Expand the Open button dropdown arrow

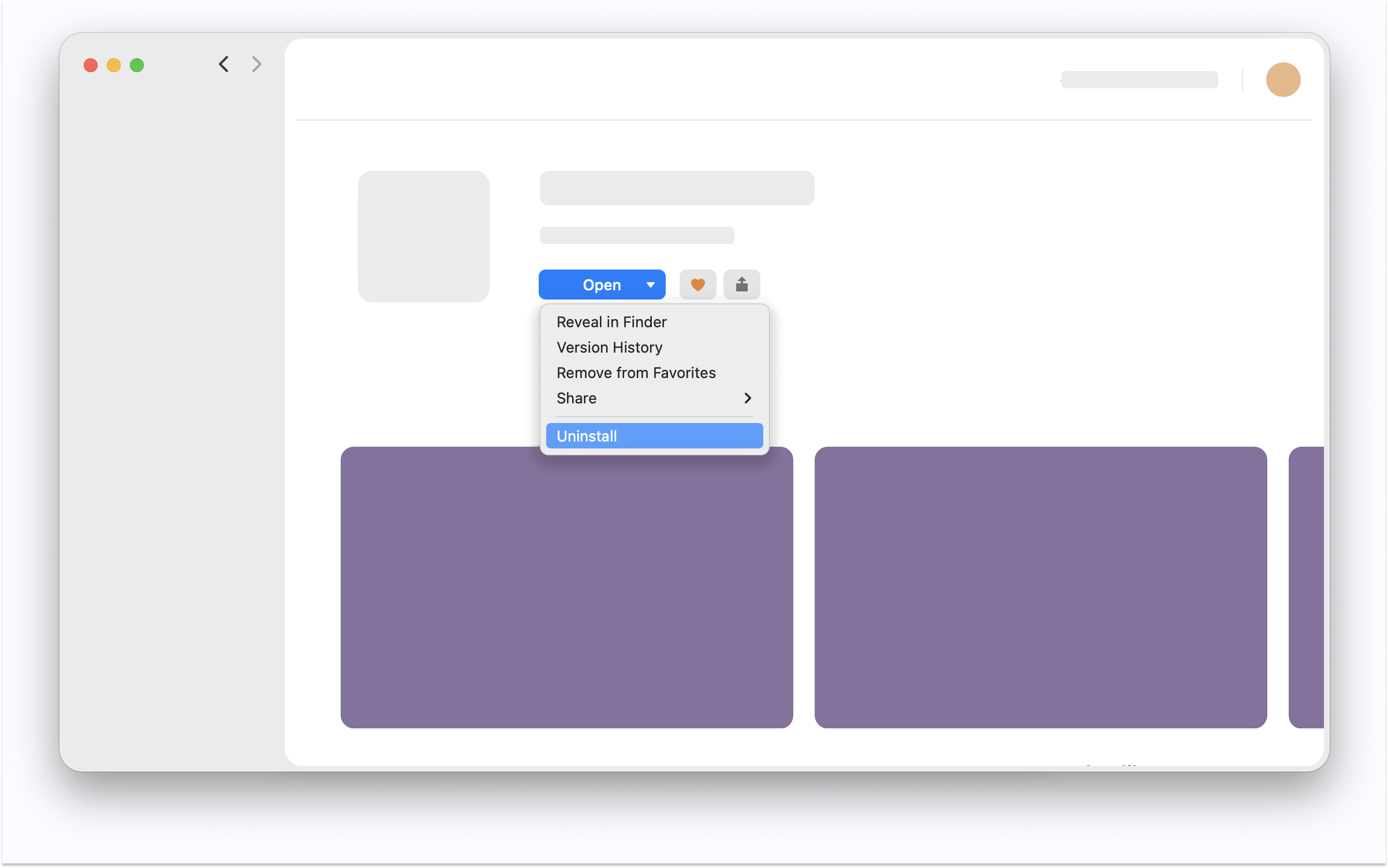(648, 284)
